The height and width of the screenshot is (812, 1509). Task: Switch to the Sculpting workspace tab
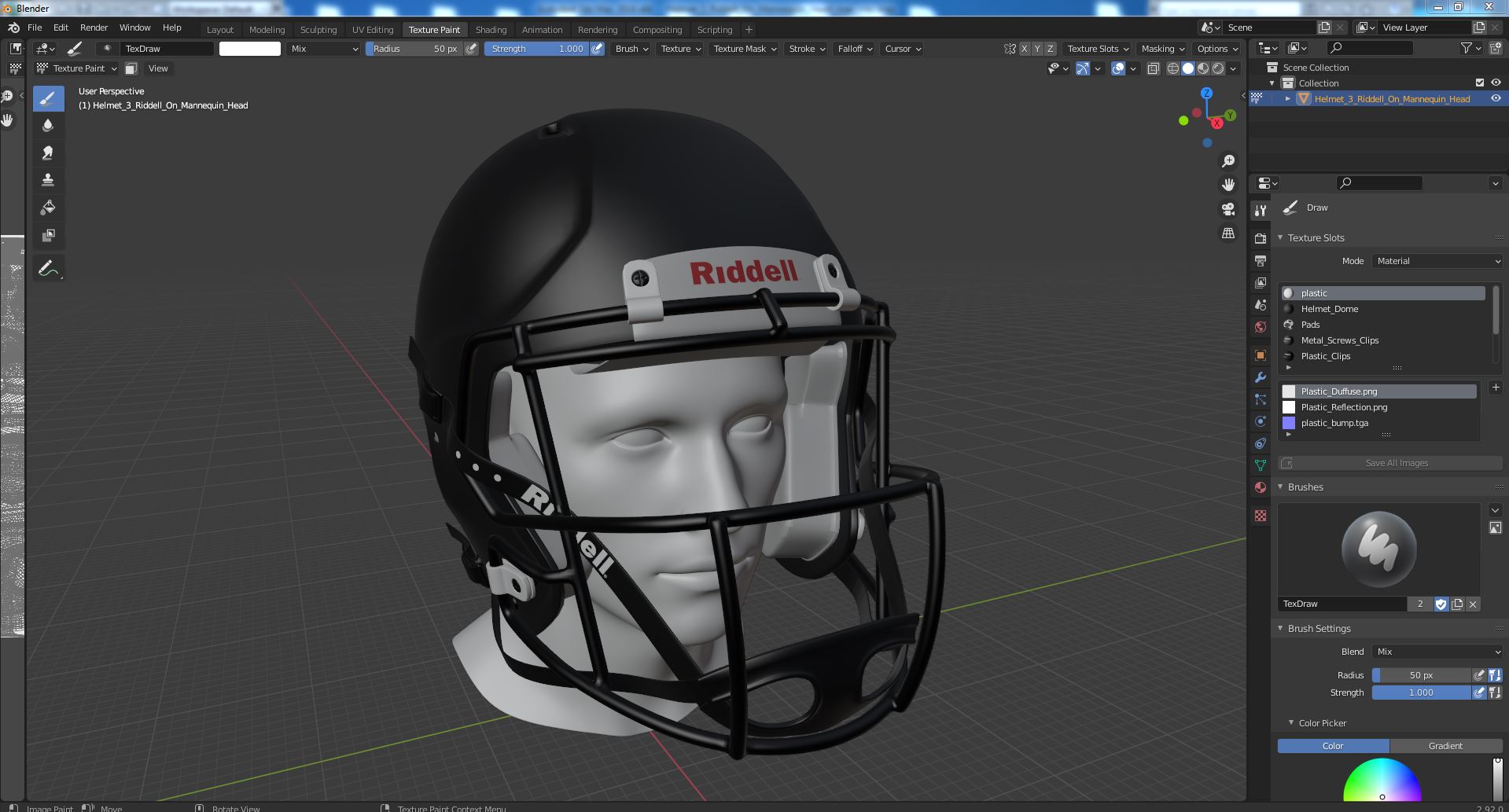(x=318, y=30)
